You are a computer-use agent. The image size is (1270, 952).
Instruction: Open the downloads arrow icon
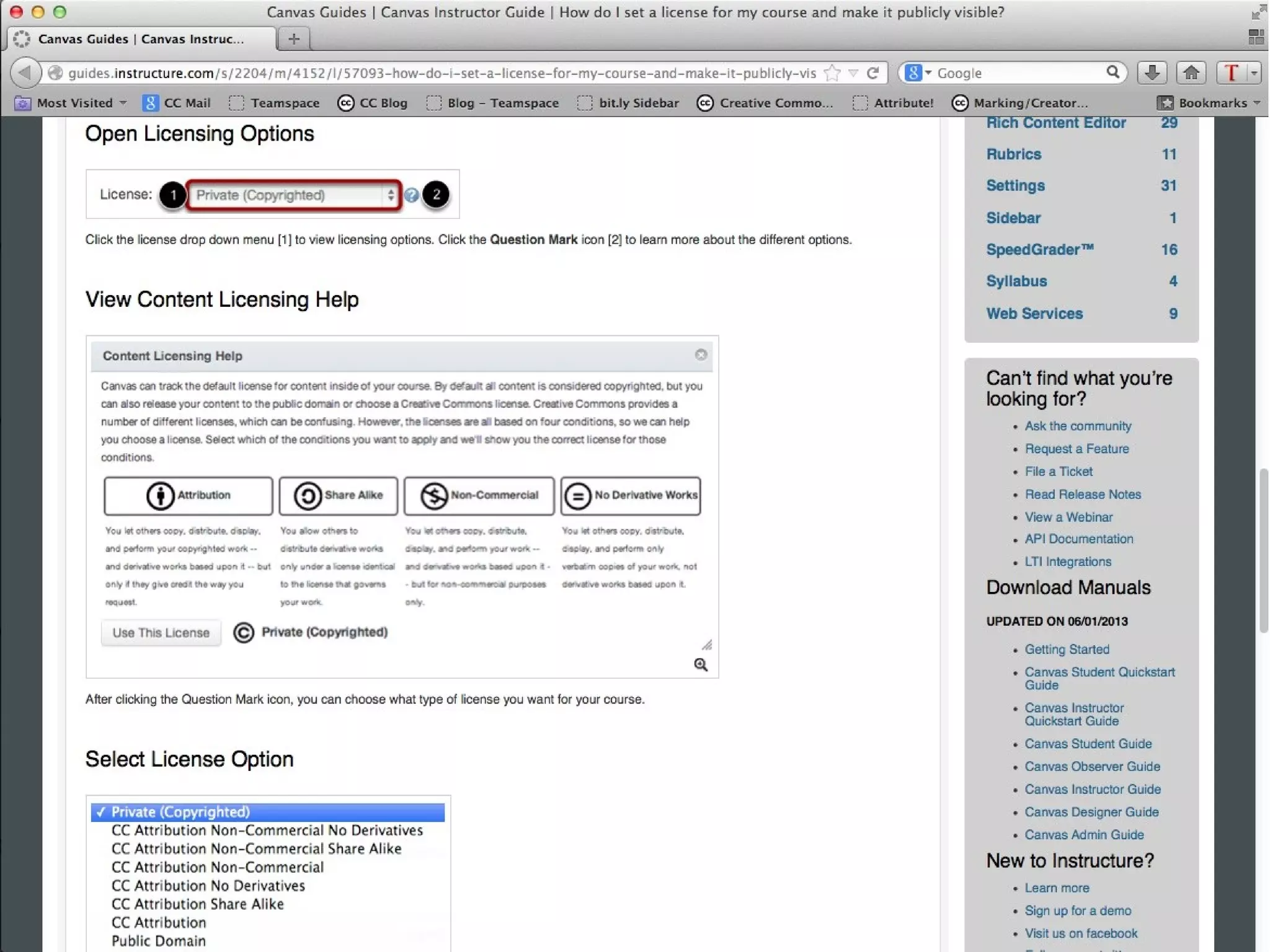(x=1152, y=73)
